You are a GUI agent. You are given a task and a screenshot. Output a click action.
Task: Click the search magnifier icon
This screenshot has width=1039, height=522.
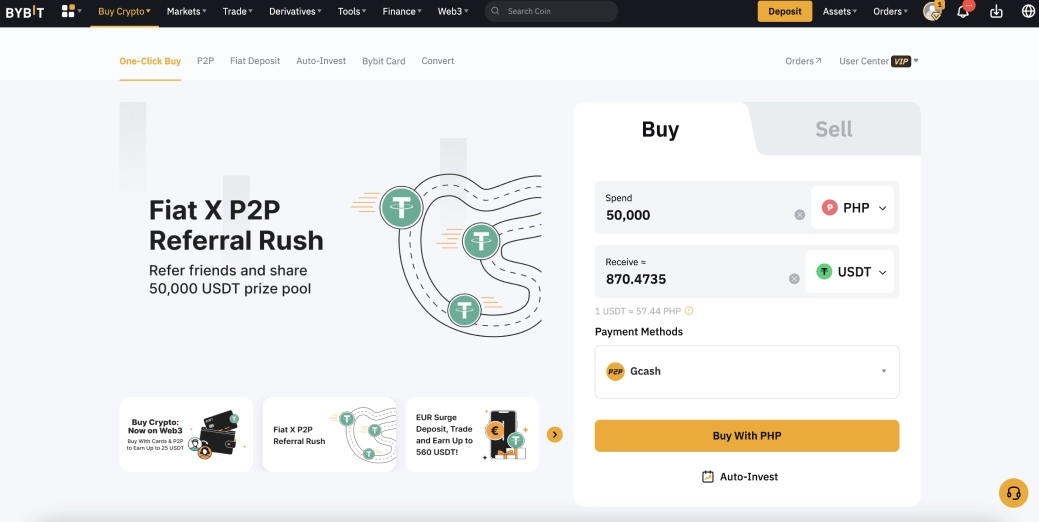click(x=496, y=11)
